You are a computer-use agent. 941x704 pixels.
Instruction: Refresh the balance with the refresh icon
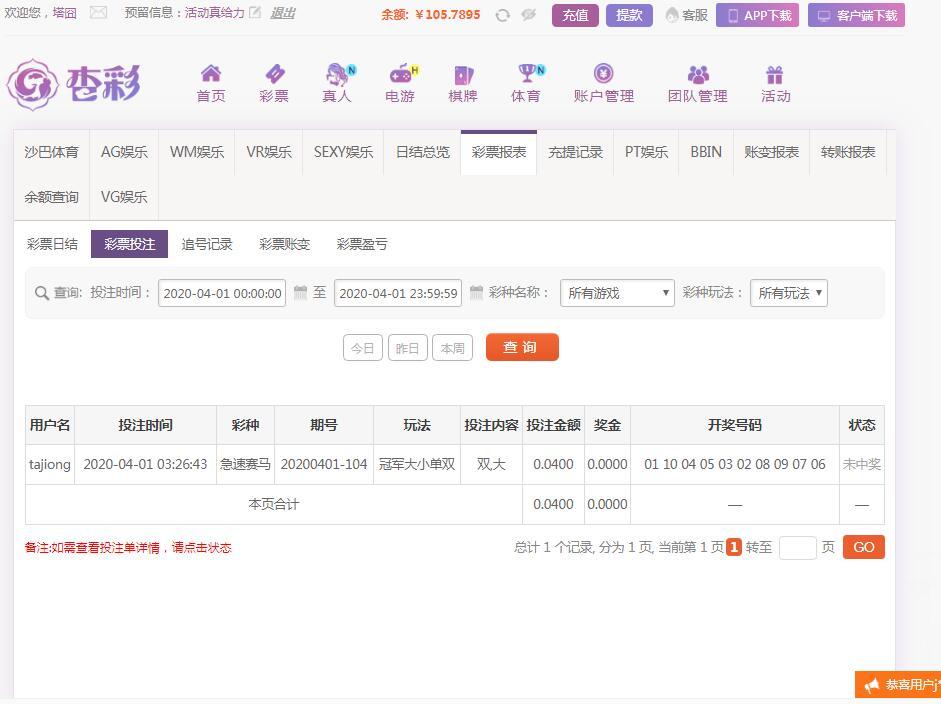pos(503,15)
